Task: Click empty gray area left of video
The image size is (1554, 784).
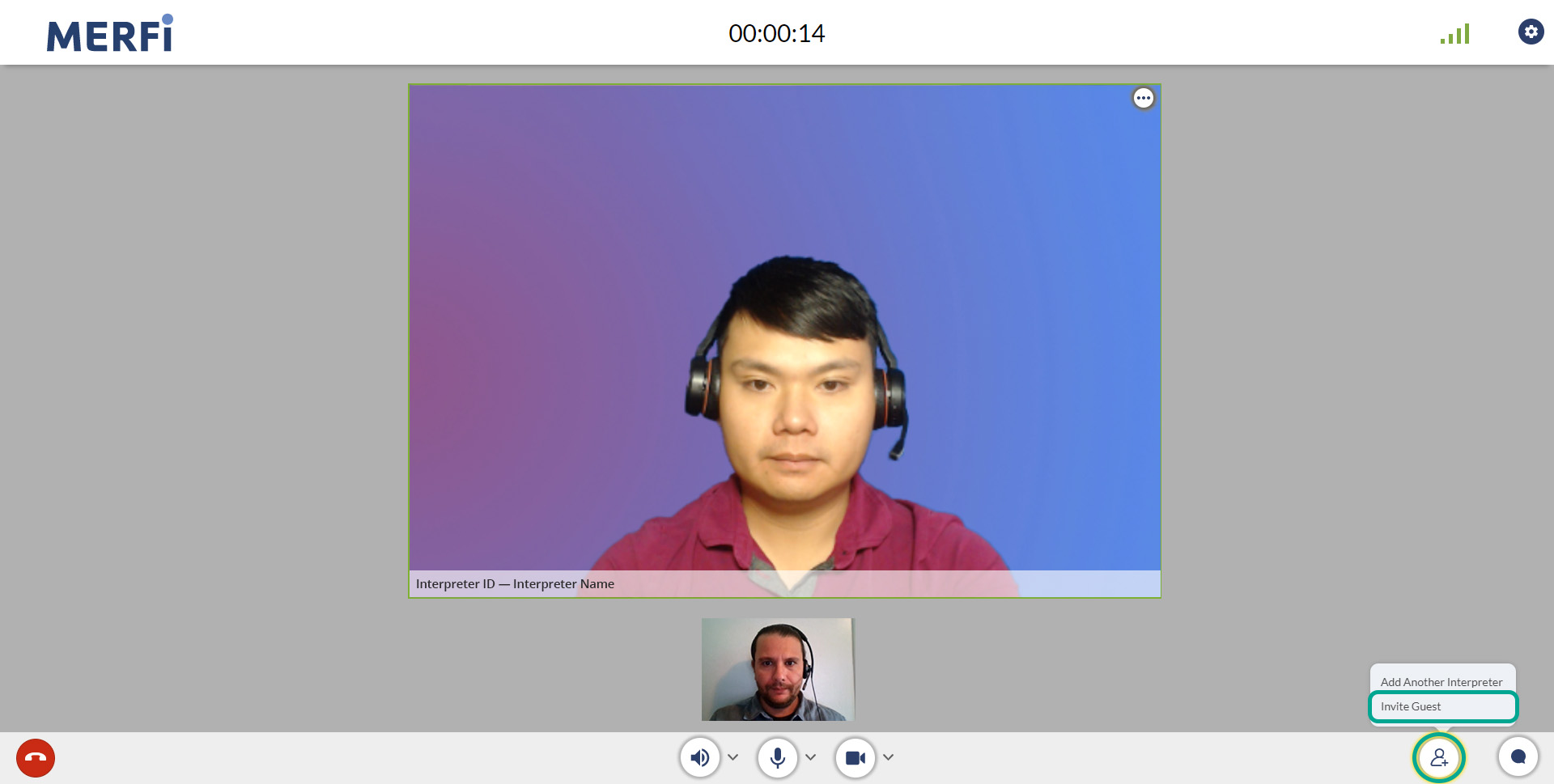Action: point(202,364)
